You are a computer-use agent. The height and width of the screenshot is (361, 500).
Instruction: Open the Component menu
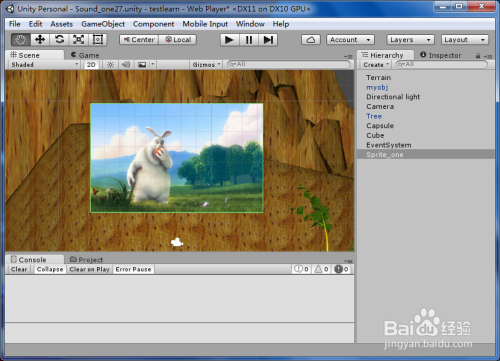pyautogui.click(x=153, y=24)
